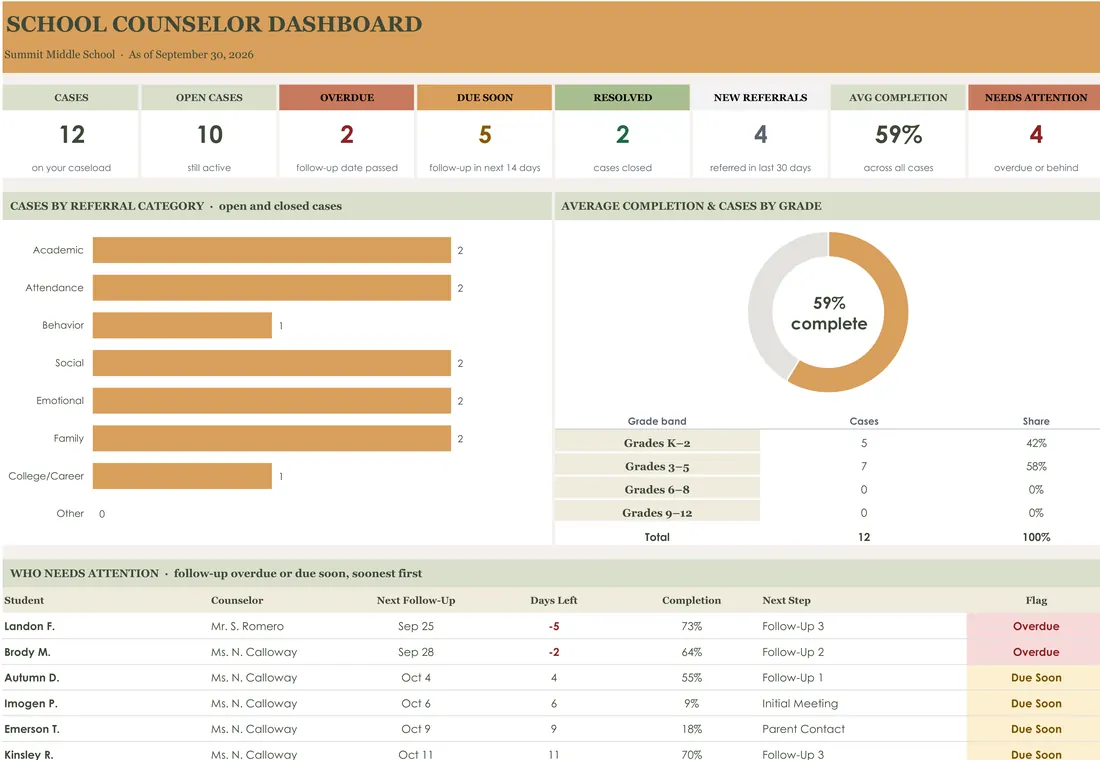Image resolution: width=1100 pixels, height=760 pixels.
Task: Click 'follow-up date passed' caption
Action: [x=347, y=168]
